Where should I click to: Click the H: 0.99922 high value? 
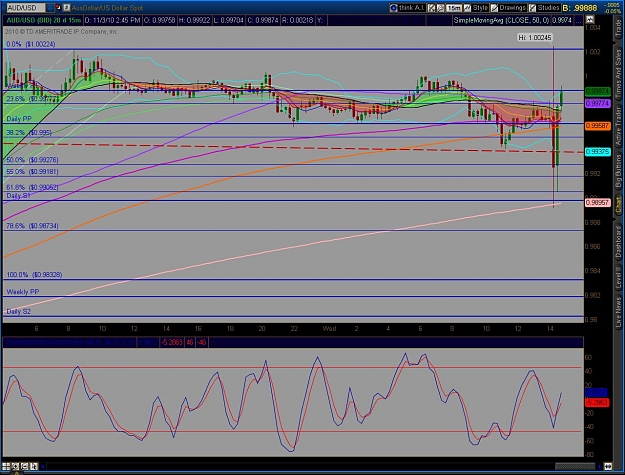(x=194, y=20)
